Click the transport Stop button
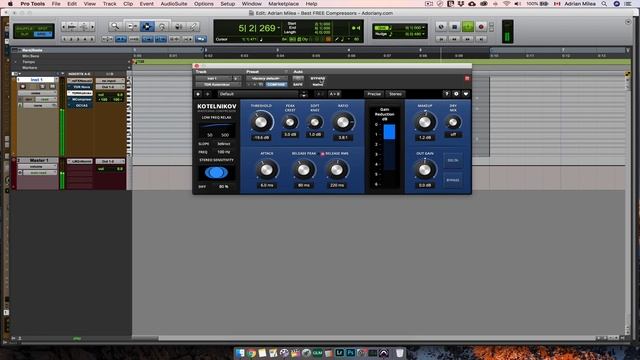640x360 pixels. point(454,27)
